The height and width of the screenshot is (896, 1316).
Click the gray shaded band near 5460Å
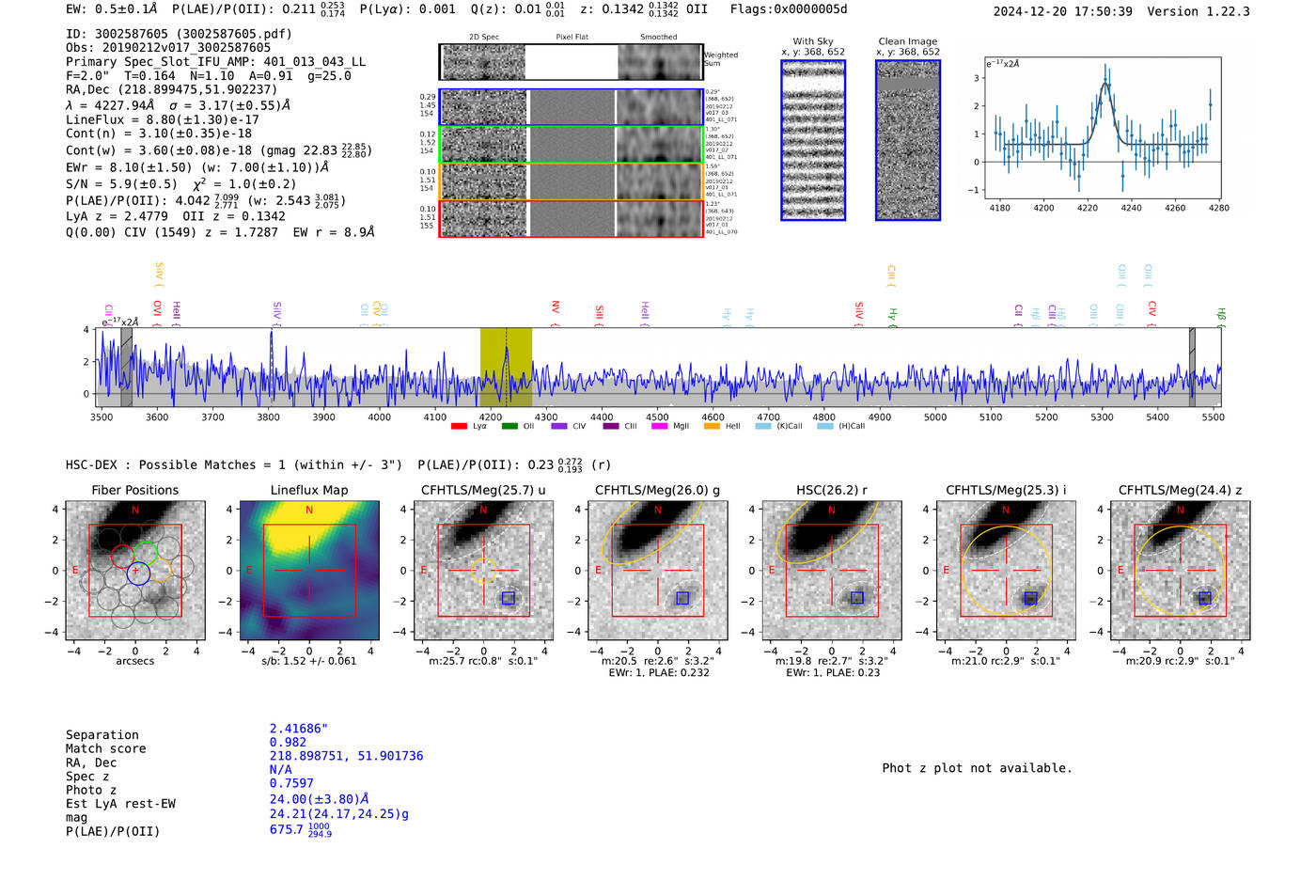1192,368
